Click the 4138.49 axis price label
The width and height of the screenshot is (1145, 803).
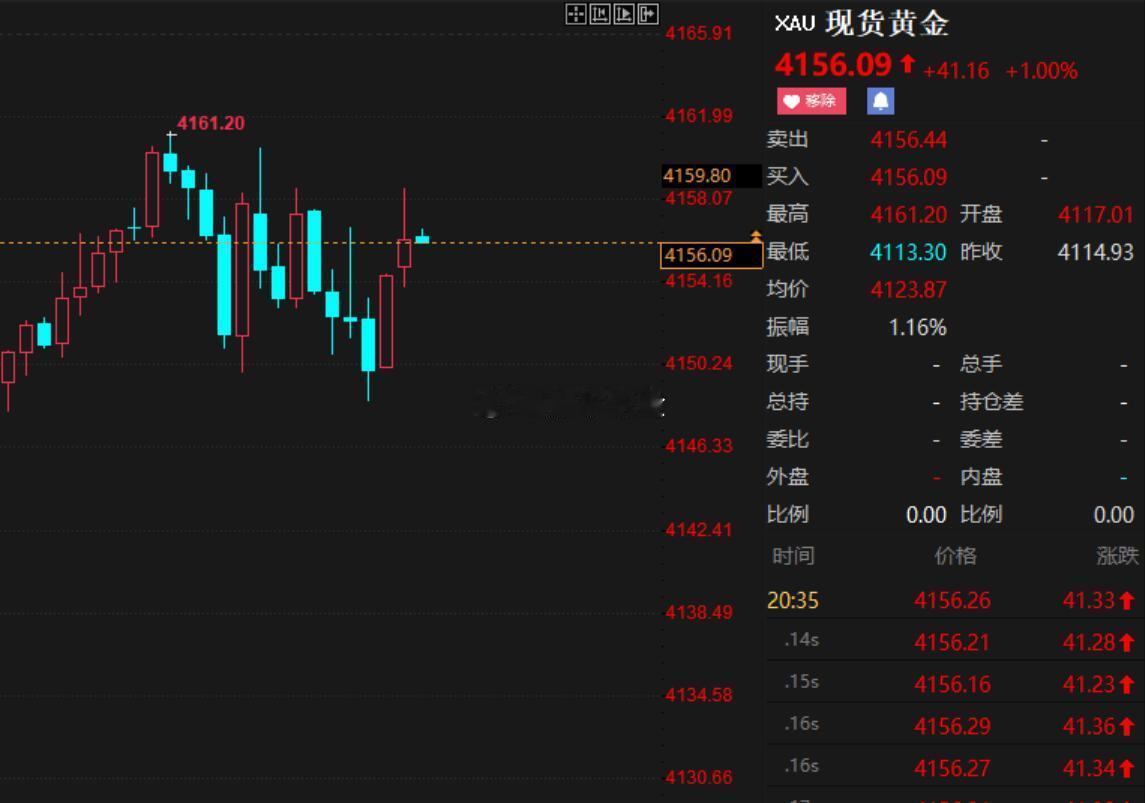(x=698, y=612)
